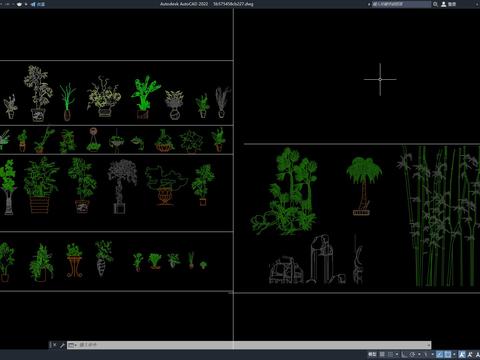Open recent commands list in command line
Screen dimensions: 480x360
[72, 345]
